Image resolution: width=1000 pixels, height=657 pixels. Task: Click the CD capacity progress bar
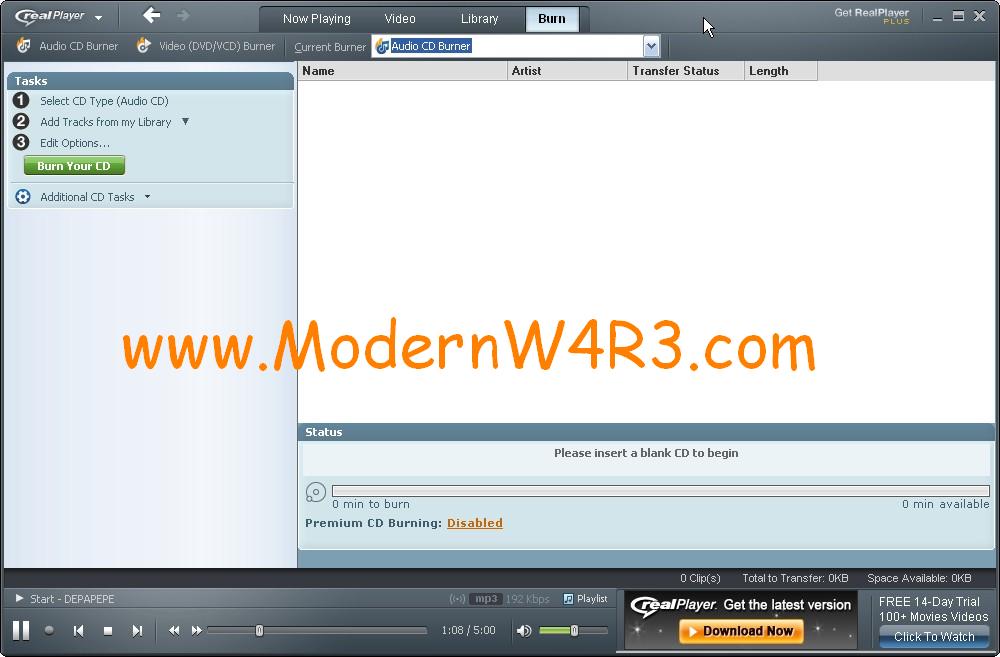(x=661, y=491)
